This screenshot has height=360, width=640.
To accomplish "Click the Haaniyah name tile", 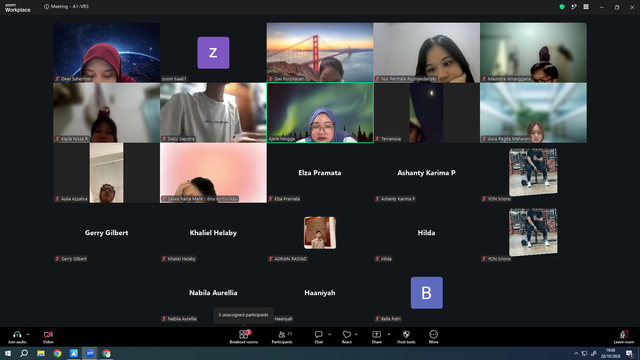I will [x=320, y=293].
